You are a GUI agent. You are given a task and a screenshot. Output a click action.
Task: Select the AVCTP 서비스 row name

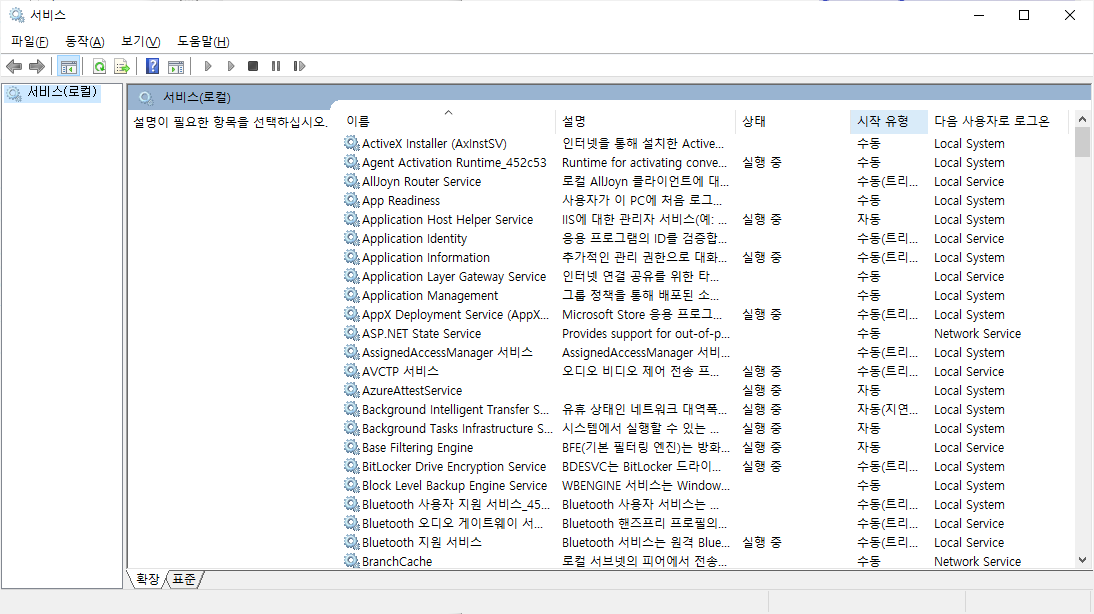coord(400,371)
